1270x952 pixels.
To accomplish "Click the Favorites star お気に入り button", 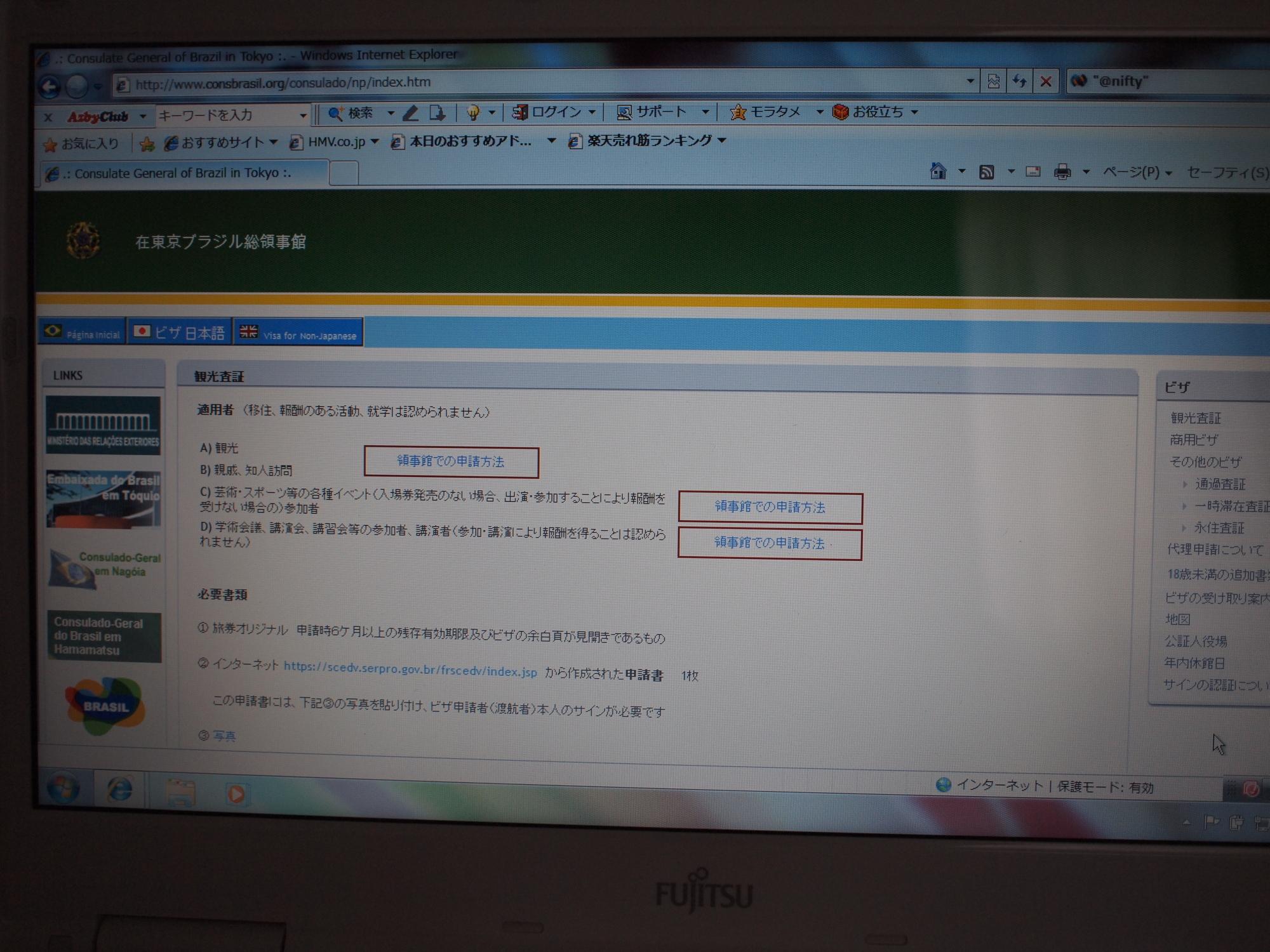I will coord(81,144).
